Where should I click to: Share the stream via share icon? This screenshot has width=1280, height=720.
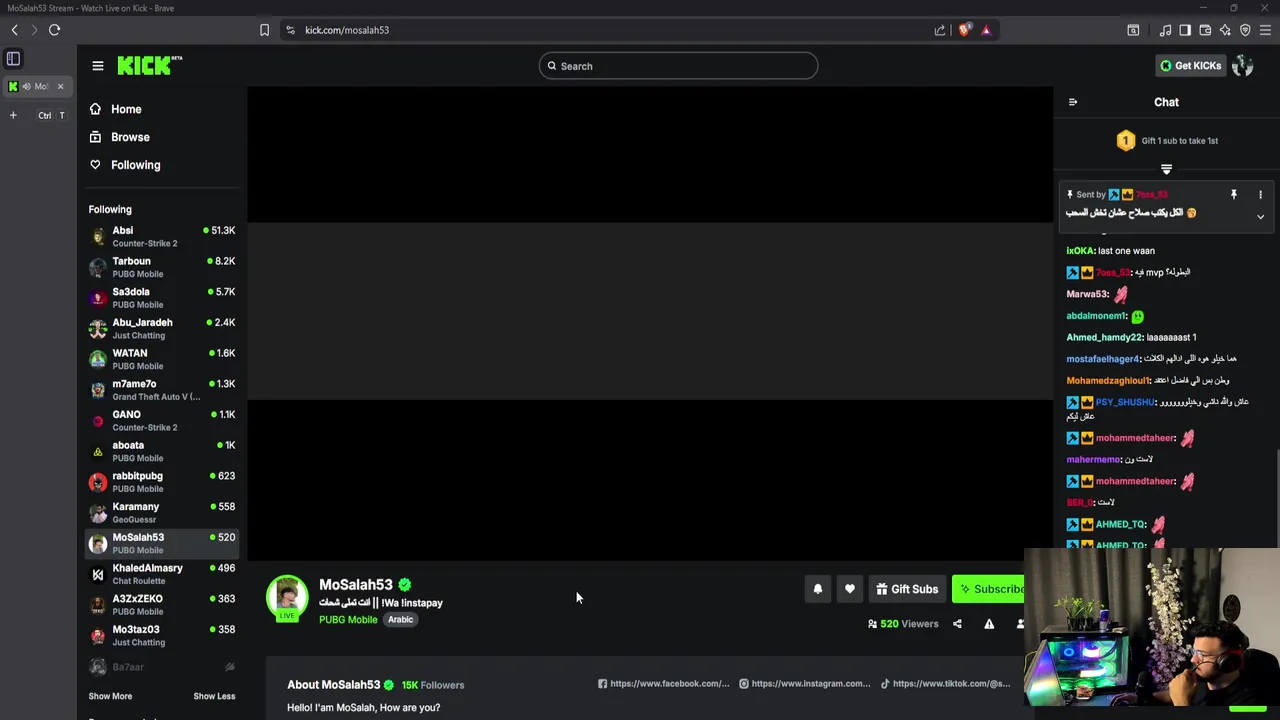tap(957, 624)
